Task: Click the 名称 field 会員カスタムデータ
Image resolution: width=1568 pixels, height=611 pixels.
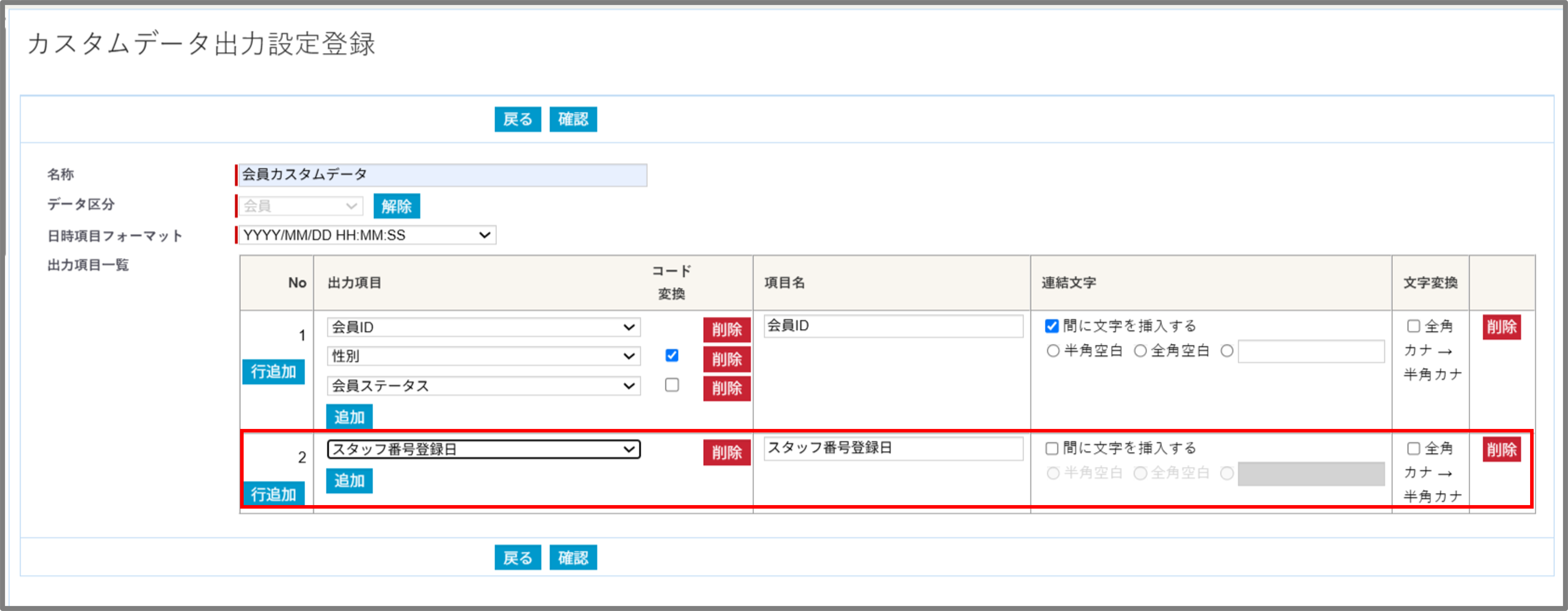Action: tap(443, 175)
